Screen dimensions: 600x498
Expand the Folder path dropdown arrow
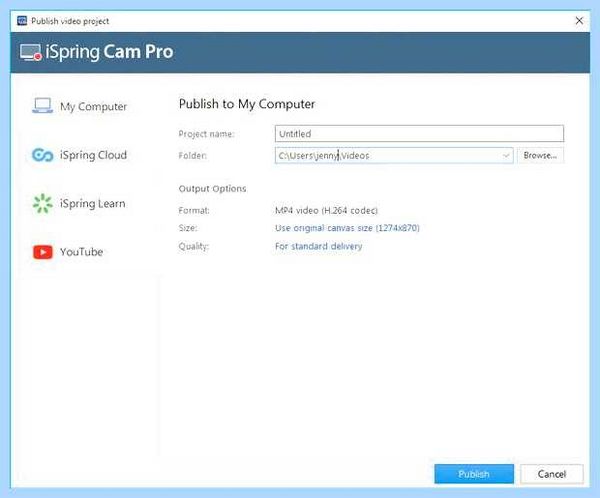[506, 155]
